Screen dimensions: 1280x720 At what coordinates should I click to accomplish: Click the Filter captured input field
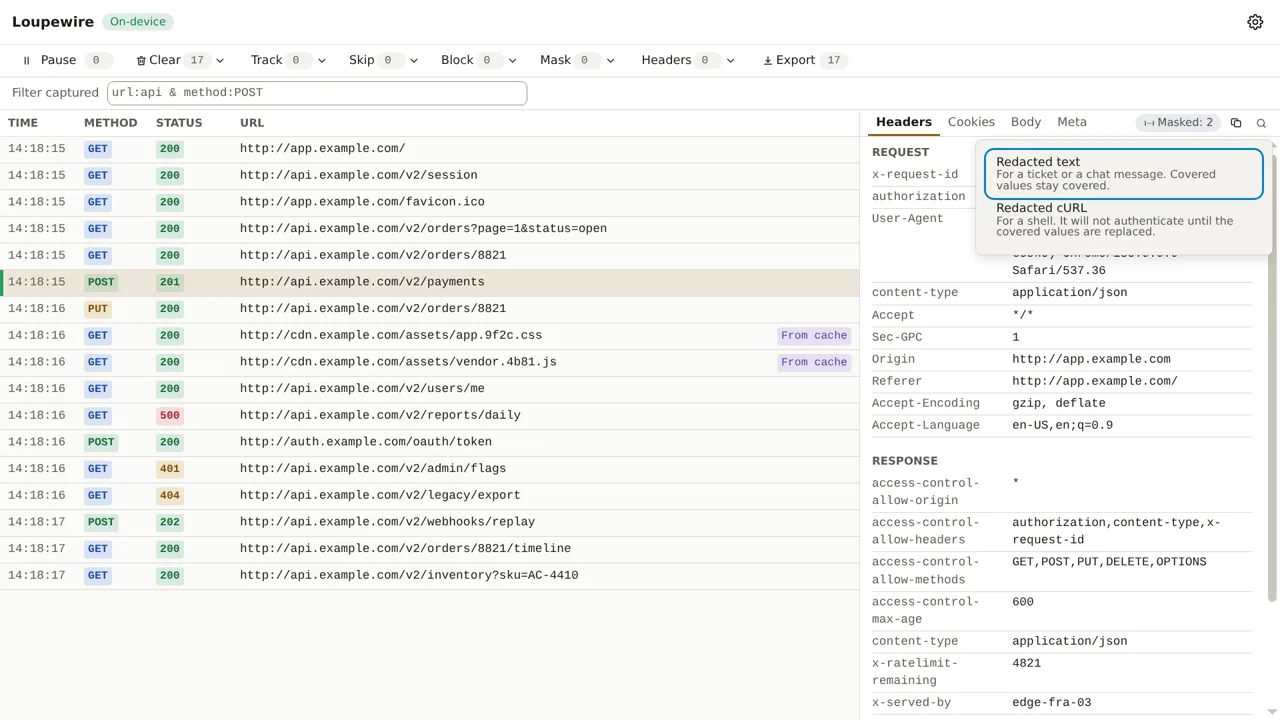(316, 93)
